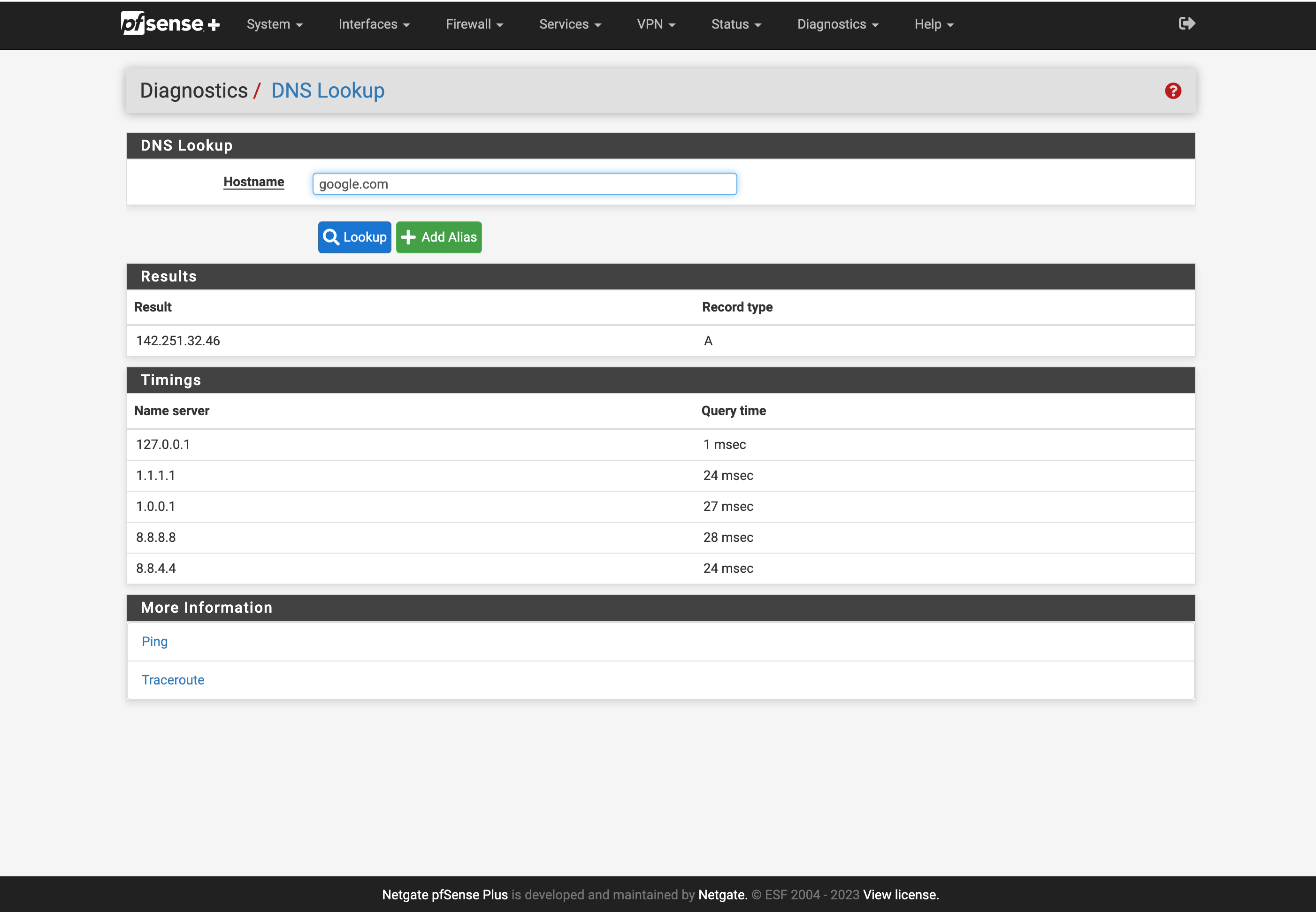The image size is (1316, 912).
Task: Click the Timings panel heading
Action: click(x=171, y=380)
